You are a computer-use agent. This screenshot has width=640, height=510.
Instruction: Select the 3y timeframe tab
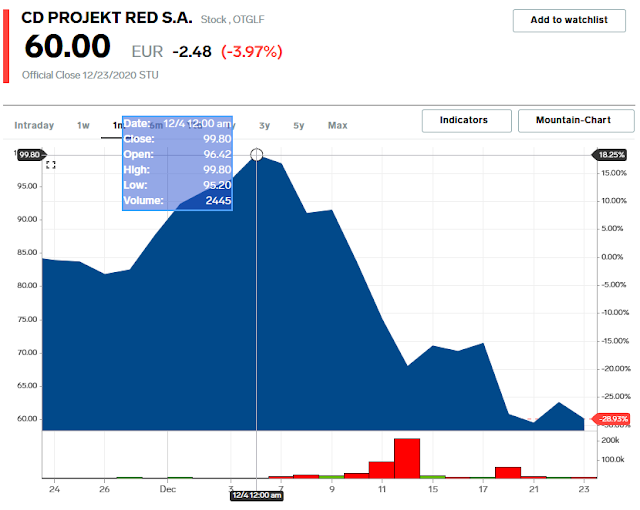tap(264, 125)
